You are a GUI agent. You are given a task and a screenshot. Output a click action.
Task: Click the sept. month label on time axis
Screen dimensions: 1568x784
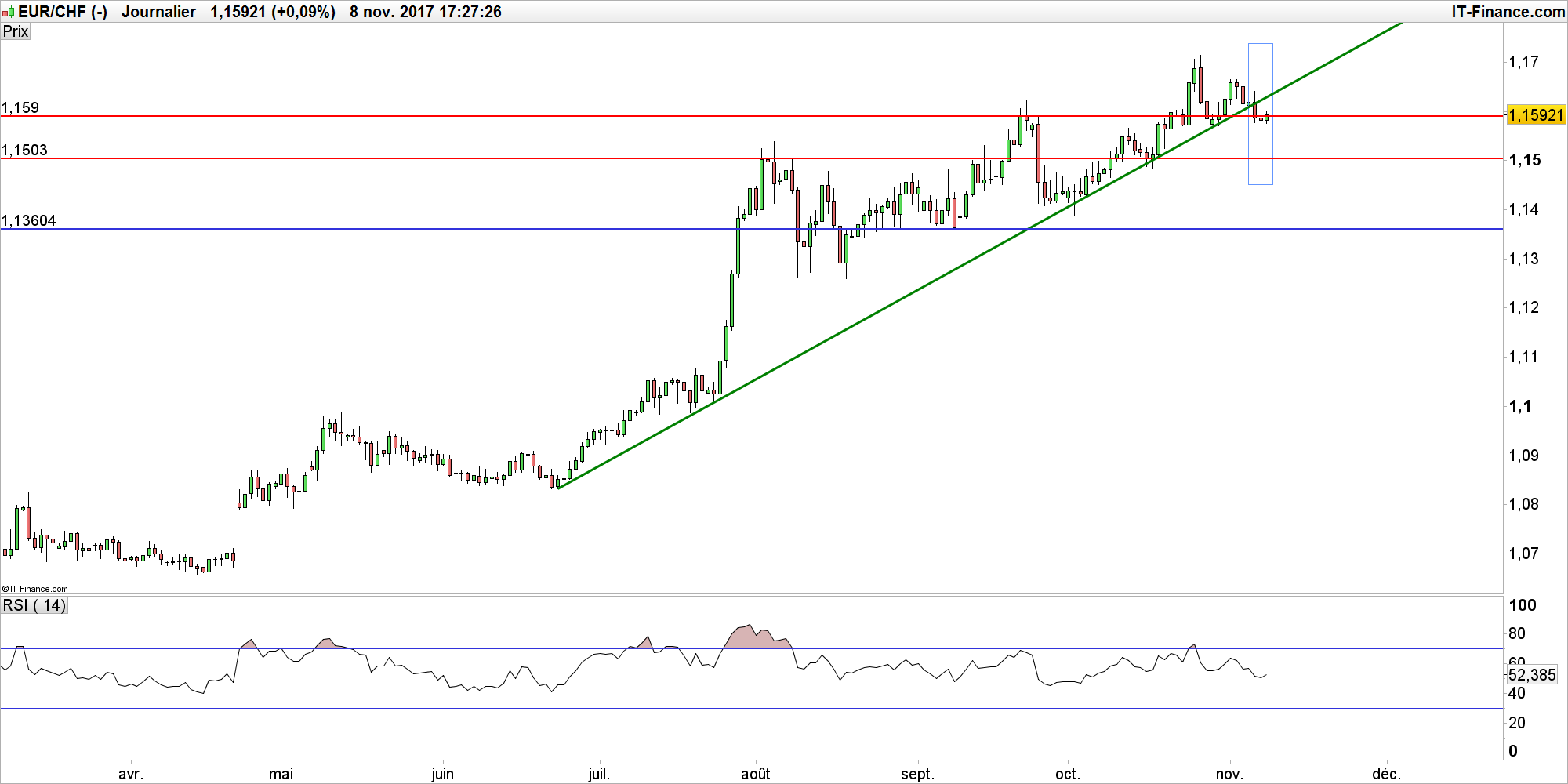point(917,774)
